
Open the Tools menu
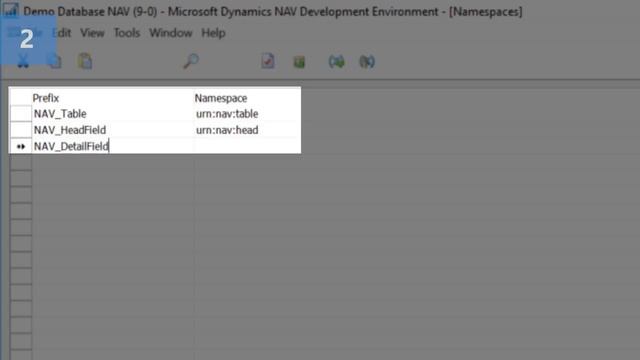point(127,33)
